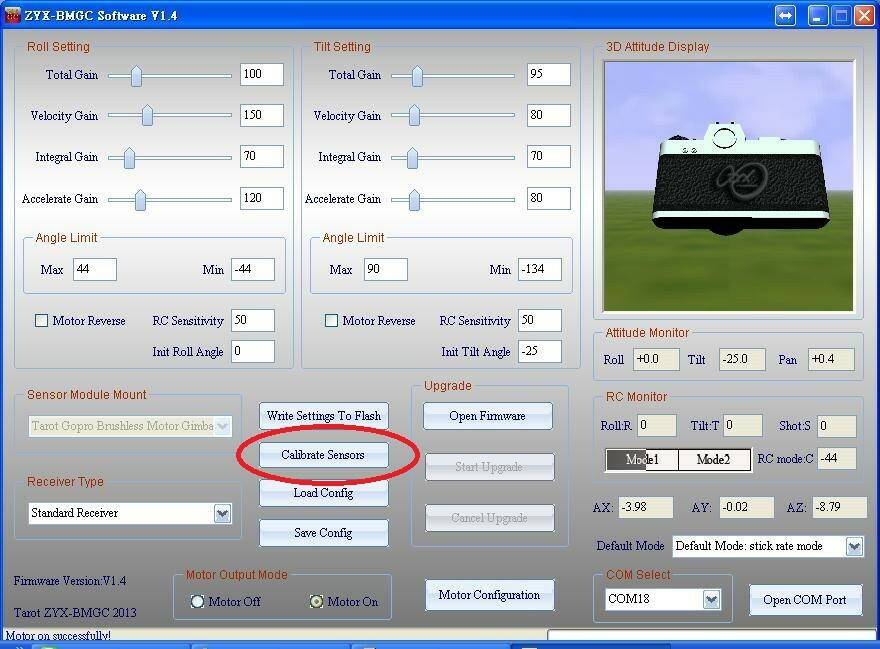
Task: Click Tilt Velocity Gain slider thumb
Action: point(414,115)
